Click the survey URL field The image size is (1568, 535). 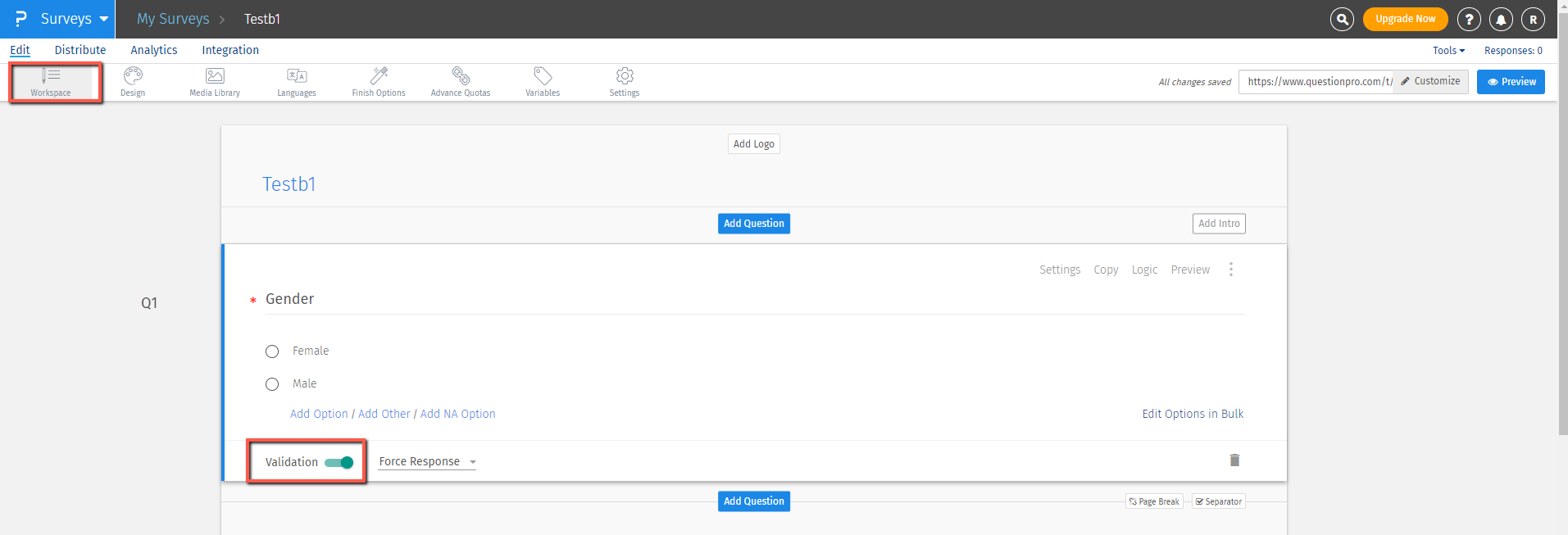[1316, 82]
